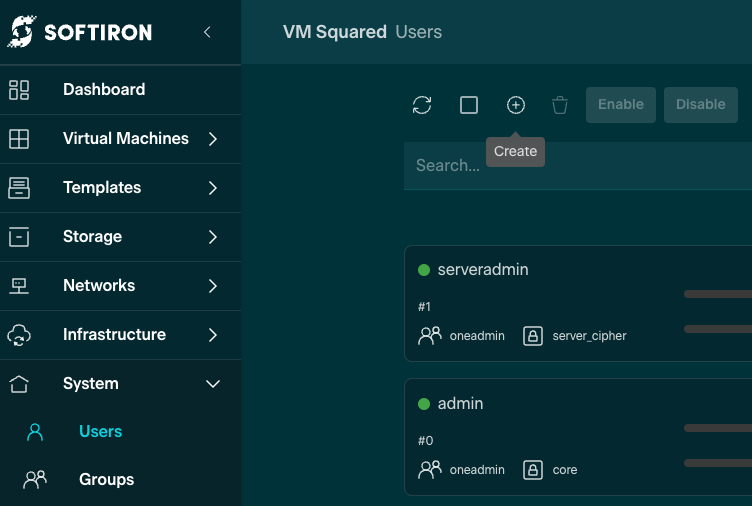Screen dimensions: 752x506
Task: Collapse the System menu section
Action: pyautogui.click(x=212, y=384)
